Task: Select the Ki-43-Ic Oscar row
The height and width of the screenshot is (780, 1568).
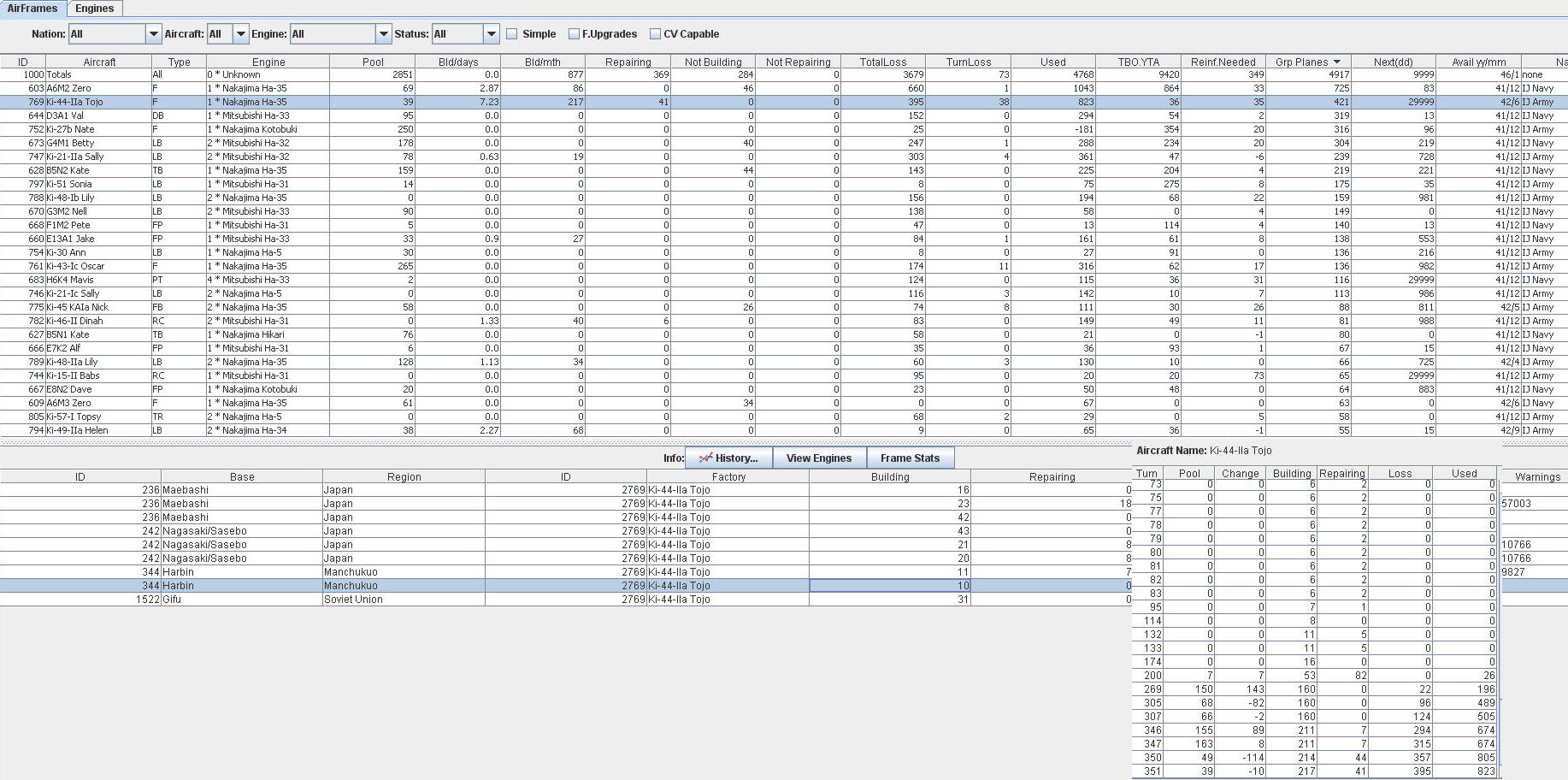Action: click(x=784, y=266)
